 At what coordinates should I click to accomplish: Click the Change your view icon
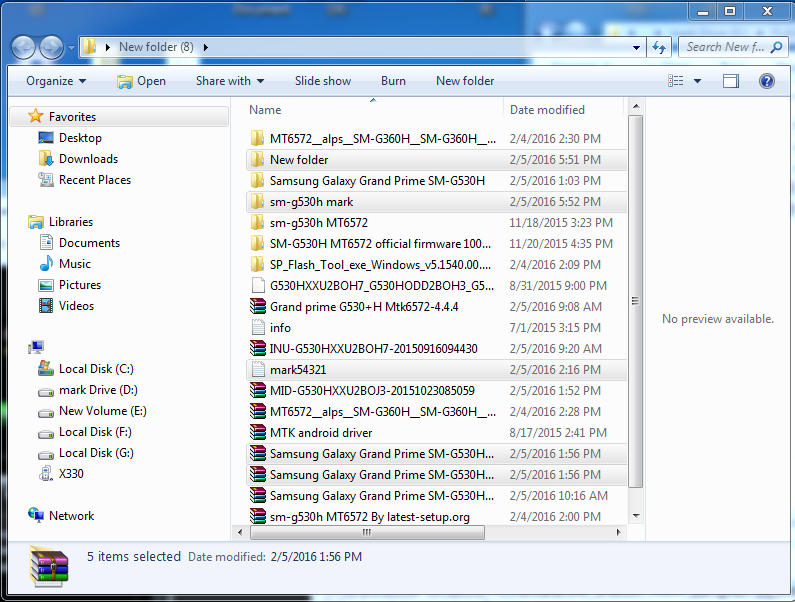tap(677, 81)
